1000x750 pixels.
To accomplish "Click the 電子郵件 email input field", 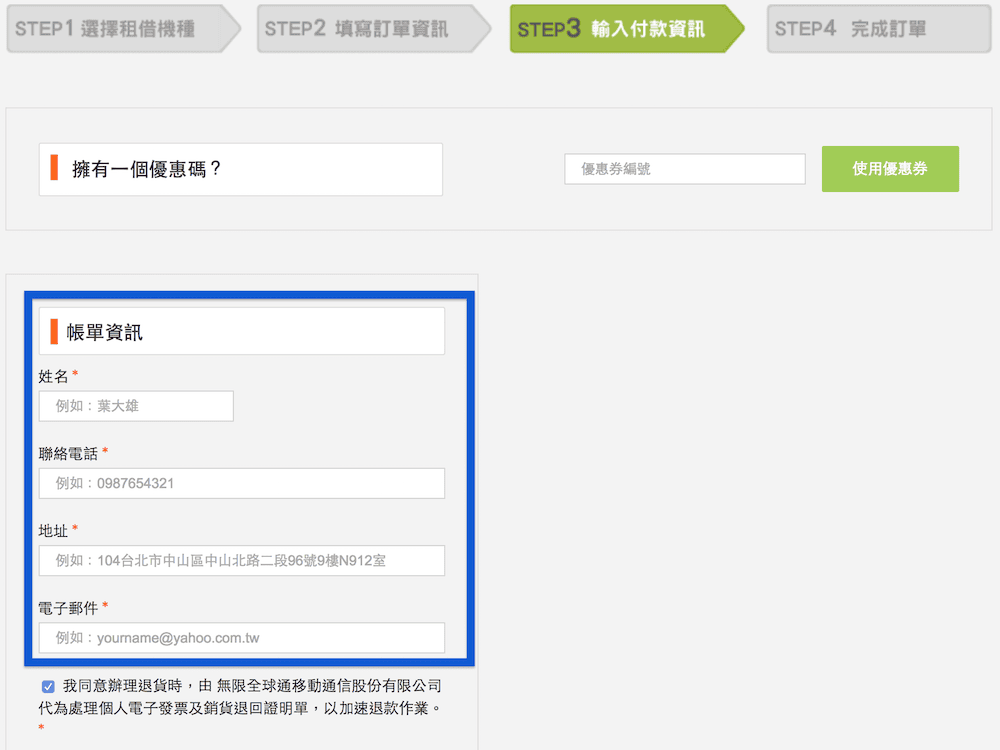I will (240, 638).
